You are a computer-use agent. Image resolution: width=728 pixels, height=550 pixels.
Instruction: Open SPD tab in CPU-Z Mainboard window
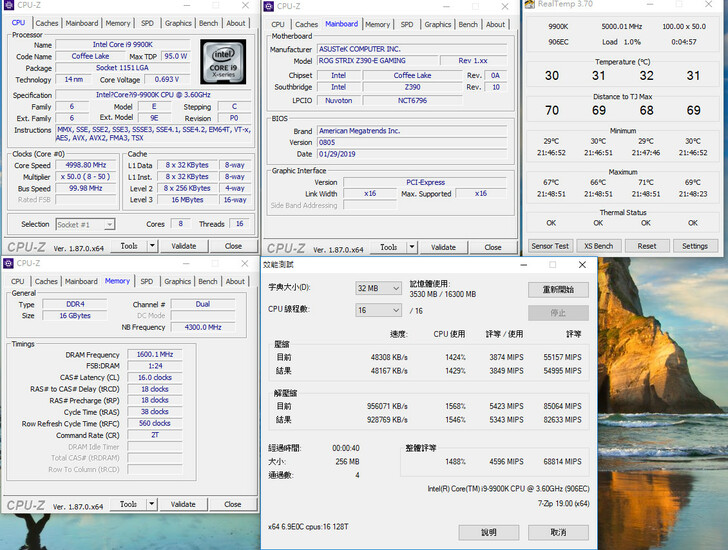406,24
